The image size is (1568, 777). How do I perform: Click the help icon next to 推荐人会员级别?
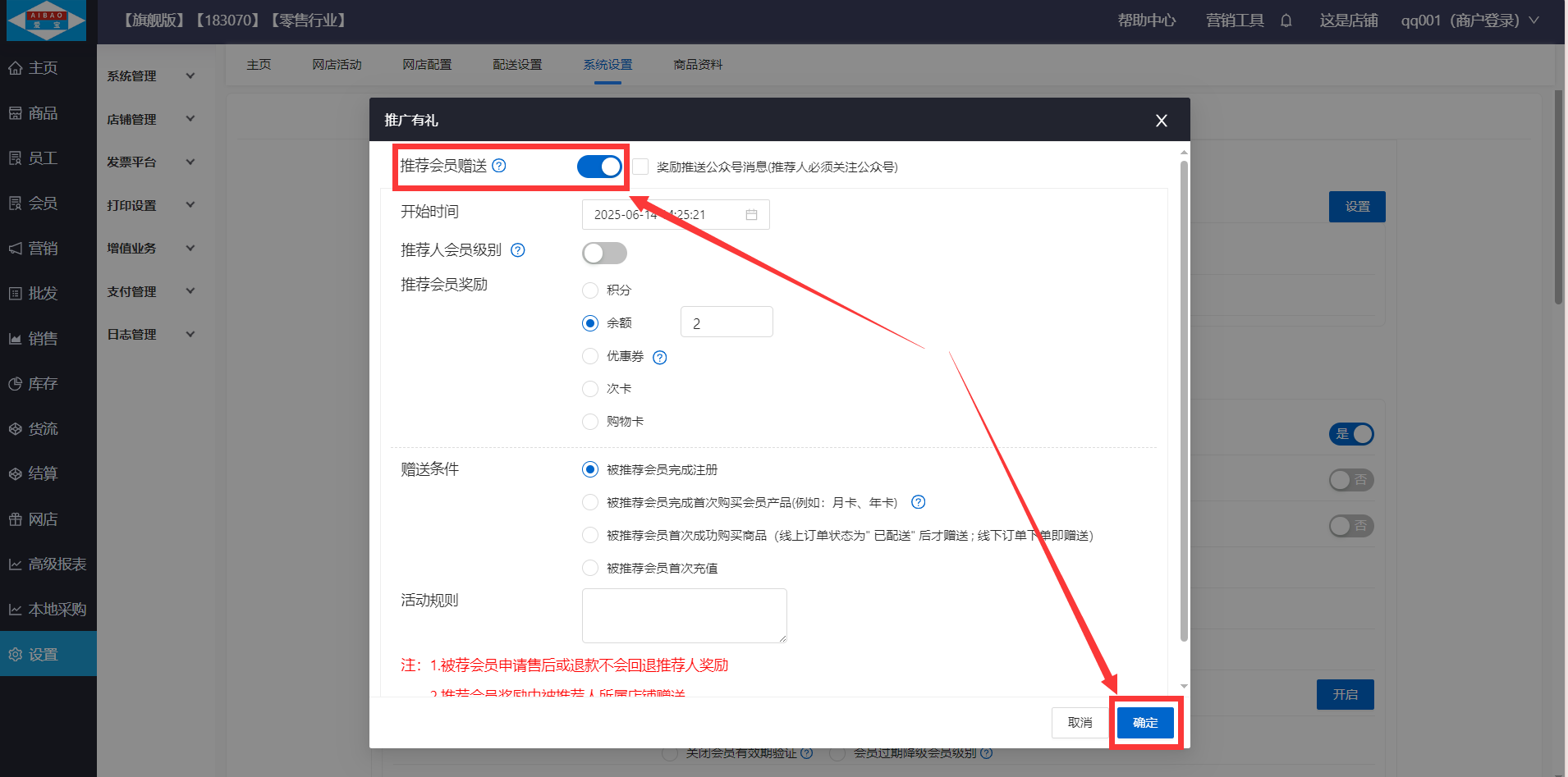518,250
